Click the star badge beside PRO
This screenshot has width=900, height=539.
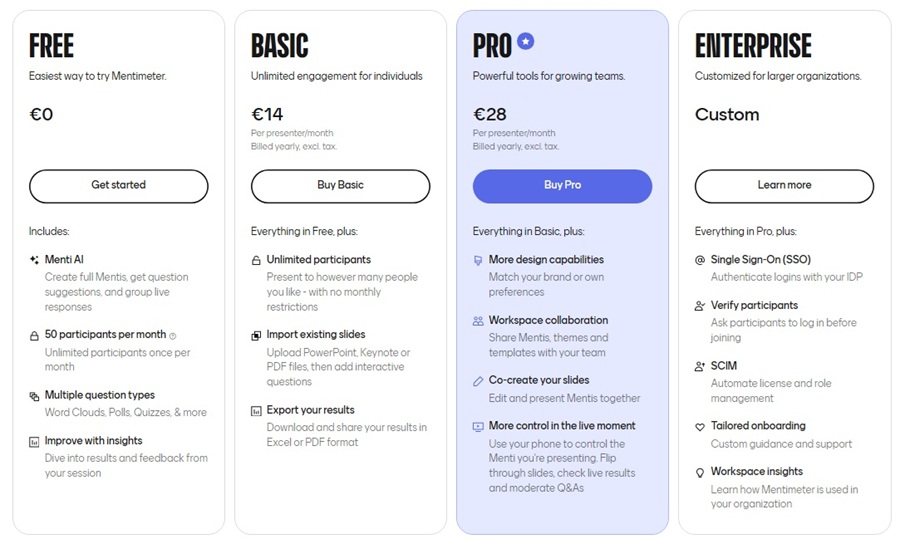coord(525,41)
